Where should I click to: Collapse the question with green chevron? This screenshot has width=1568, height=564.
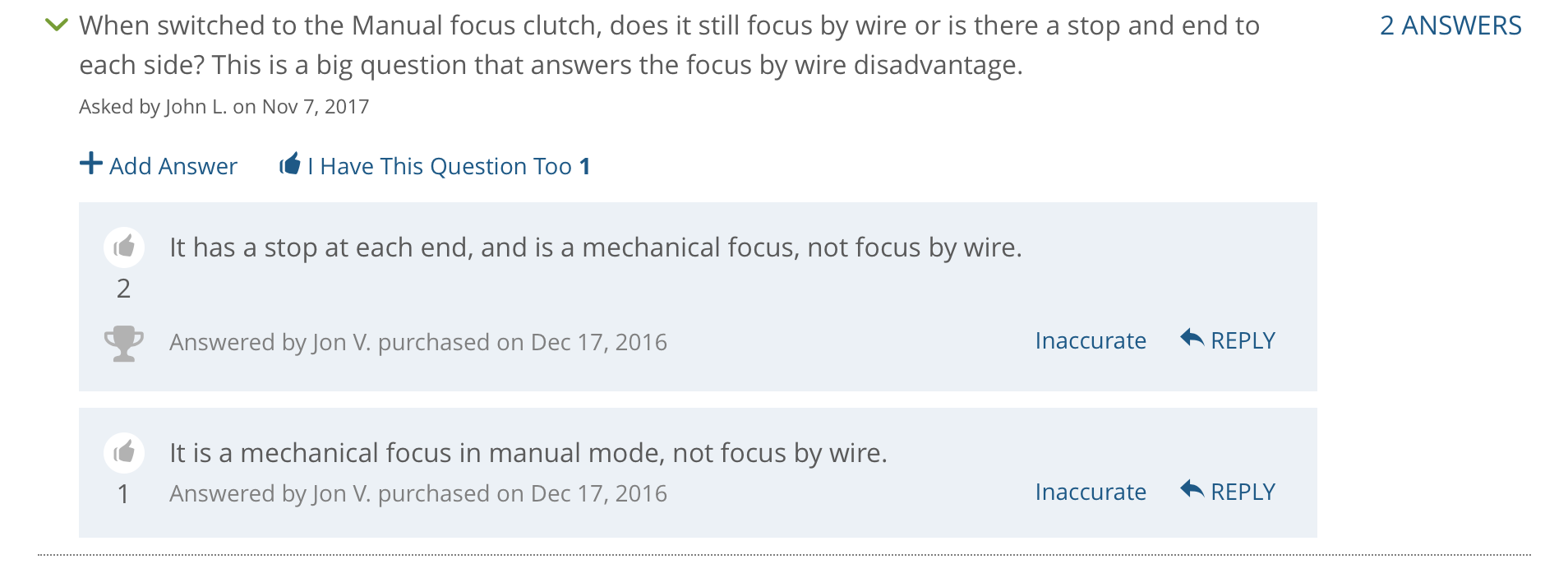point(57,25)
